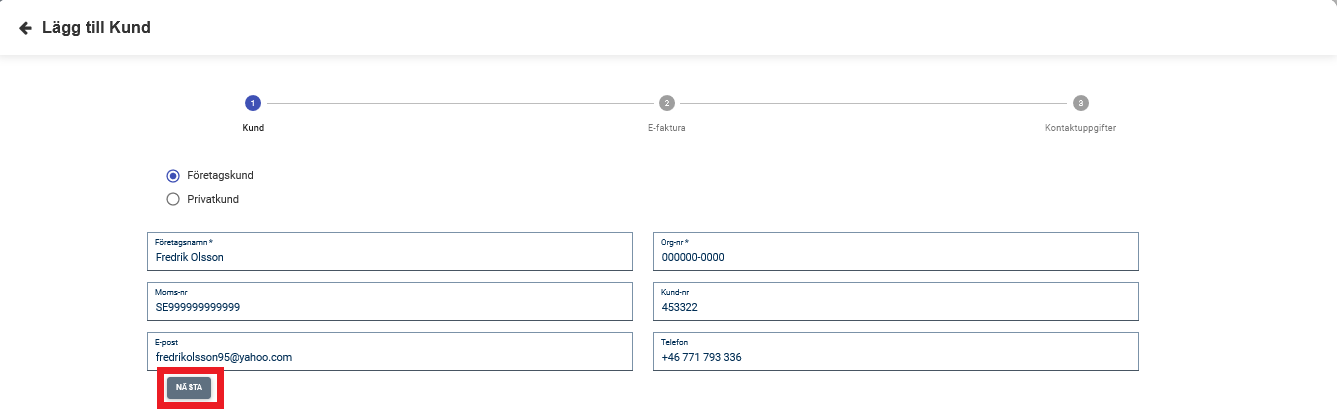Viewport: 1337px width, 419px height.
Task: Click the line between steps 1 and 2
Action: pyautogui.click(x=459, y=103)
